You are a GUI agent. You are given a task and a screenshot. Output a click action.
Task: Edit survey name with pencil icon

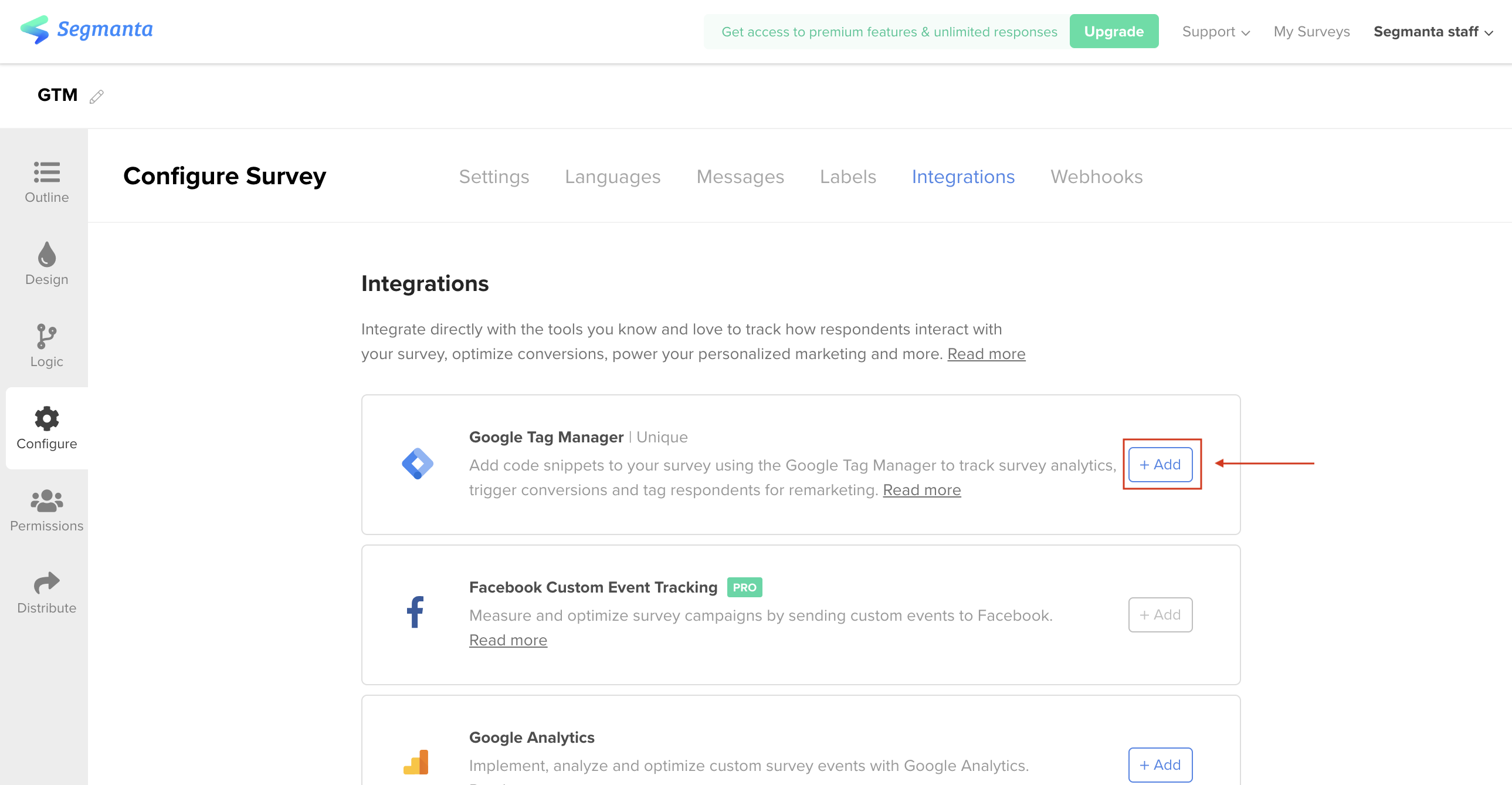pos(97,96)
